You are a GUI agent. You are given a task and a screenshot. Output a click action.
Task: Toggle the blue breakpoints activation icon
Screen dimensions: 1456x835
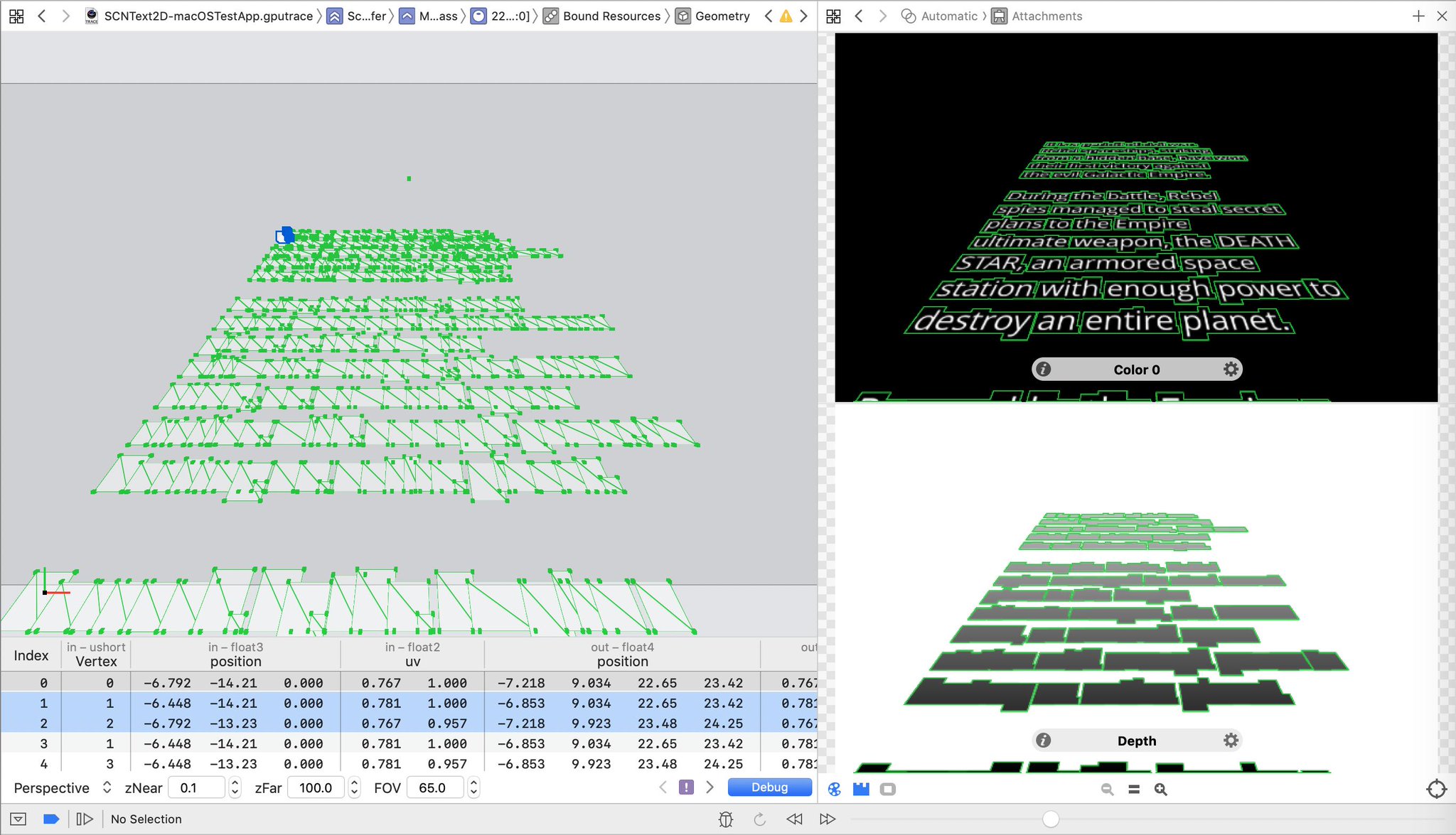50,819
